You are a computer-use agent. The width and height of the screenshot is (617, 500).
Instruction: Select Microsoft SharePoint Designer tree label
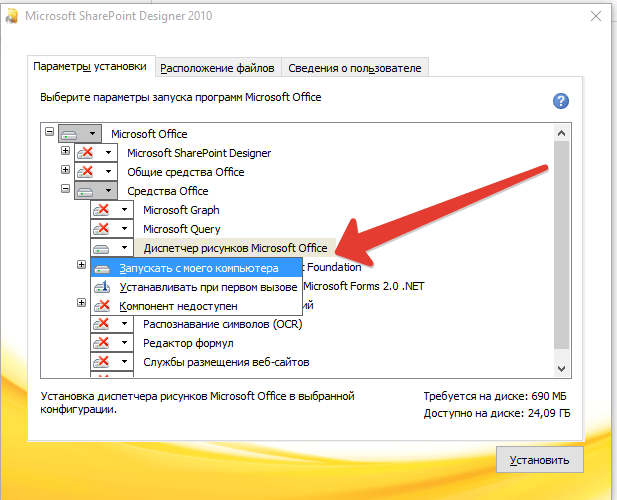(x=199, y=153)
